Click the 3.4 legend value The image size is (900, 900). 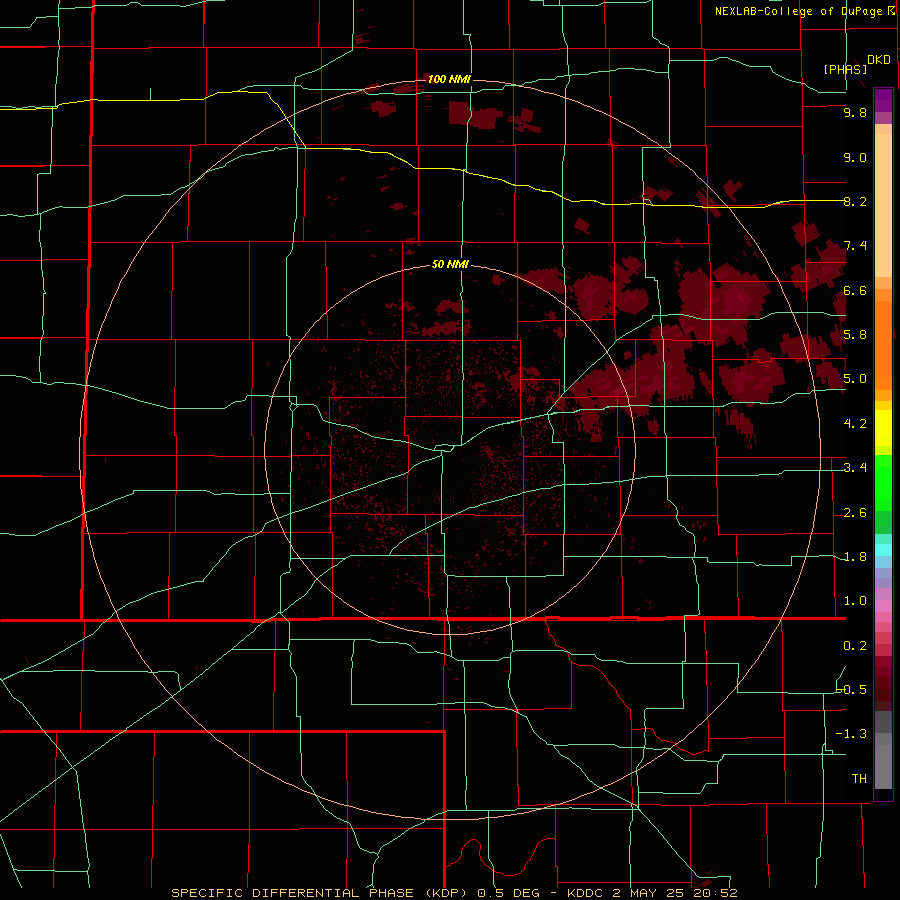(x=855, y=468)
